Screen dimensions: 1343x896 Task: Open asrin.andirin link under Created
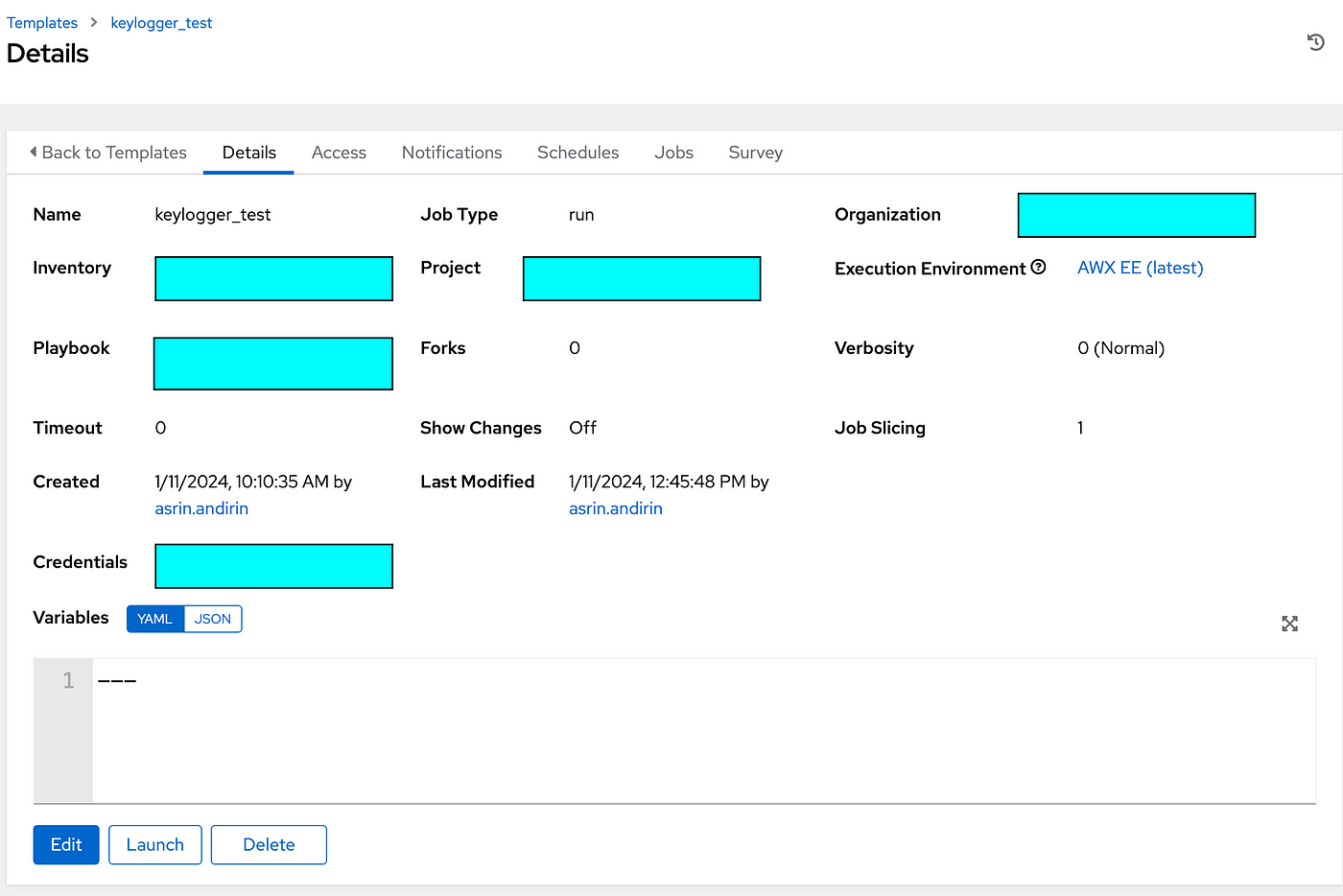pos(201,508)
